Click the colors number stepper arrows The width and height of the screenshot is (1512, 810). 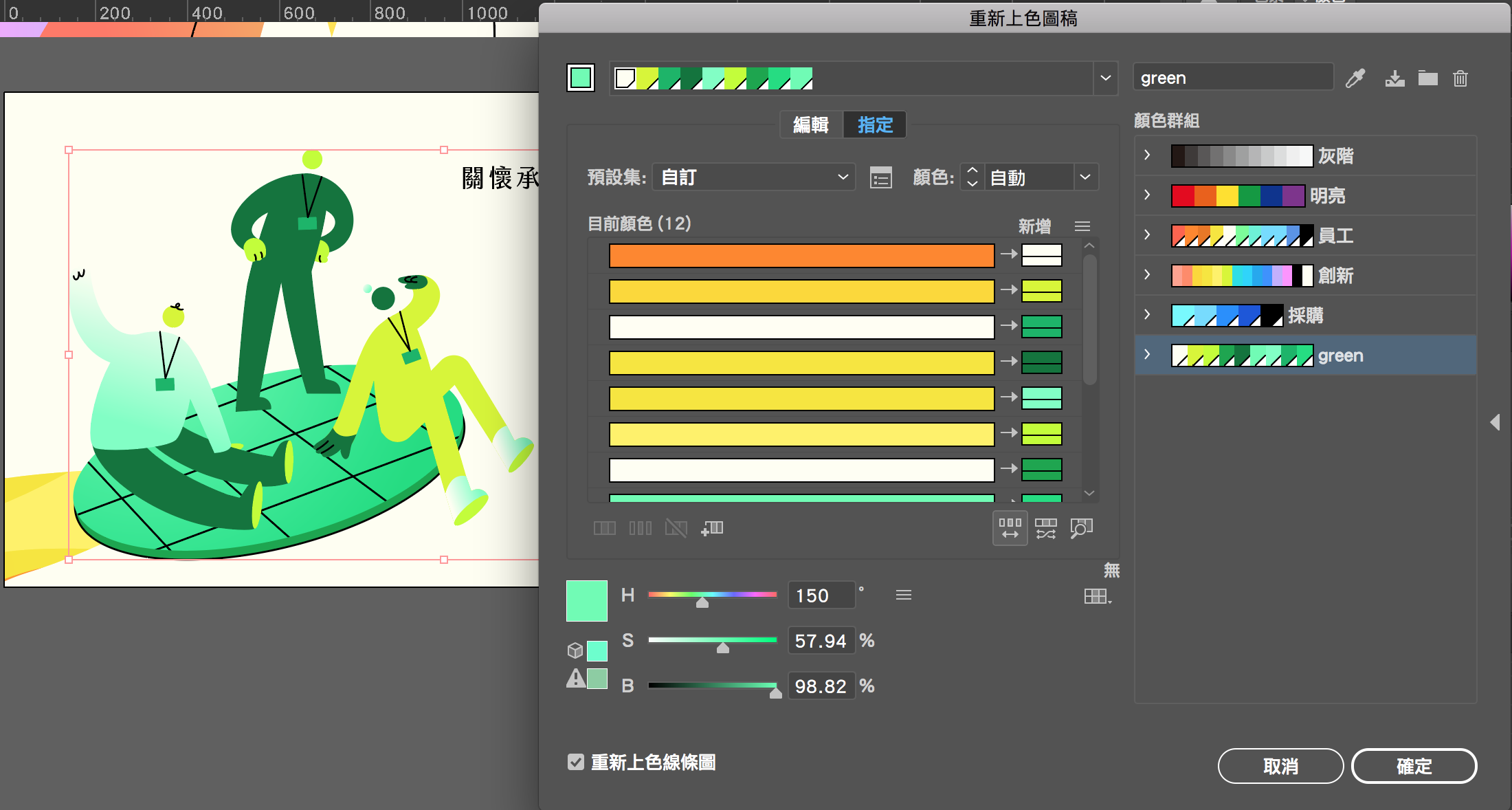(972, 177)
